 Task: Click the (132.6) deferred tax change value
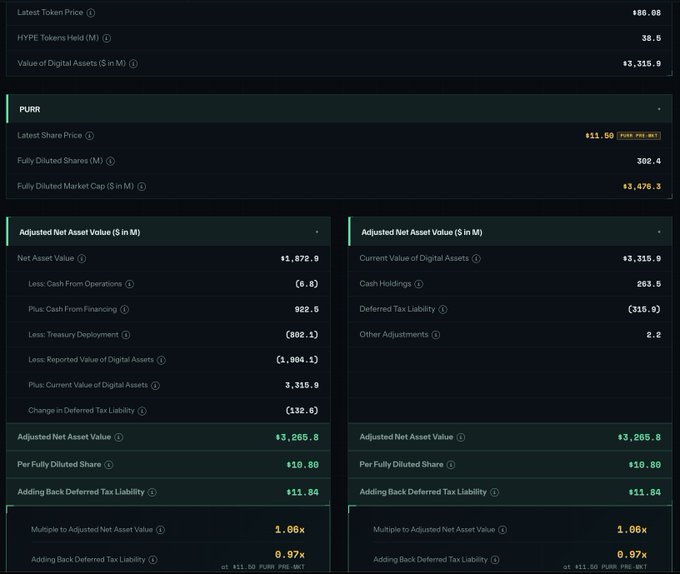click(302, 411)
